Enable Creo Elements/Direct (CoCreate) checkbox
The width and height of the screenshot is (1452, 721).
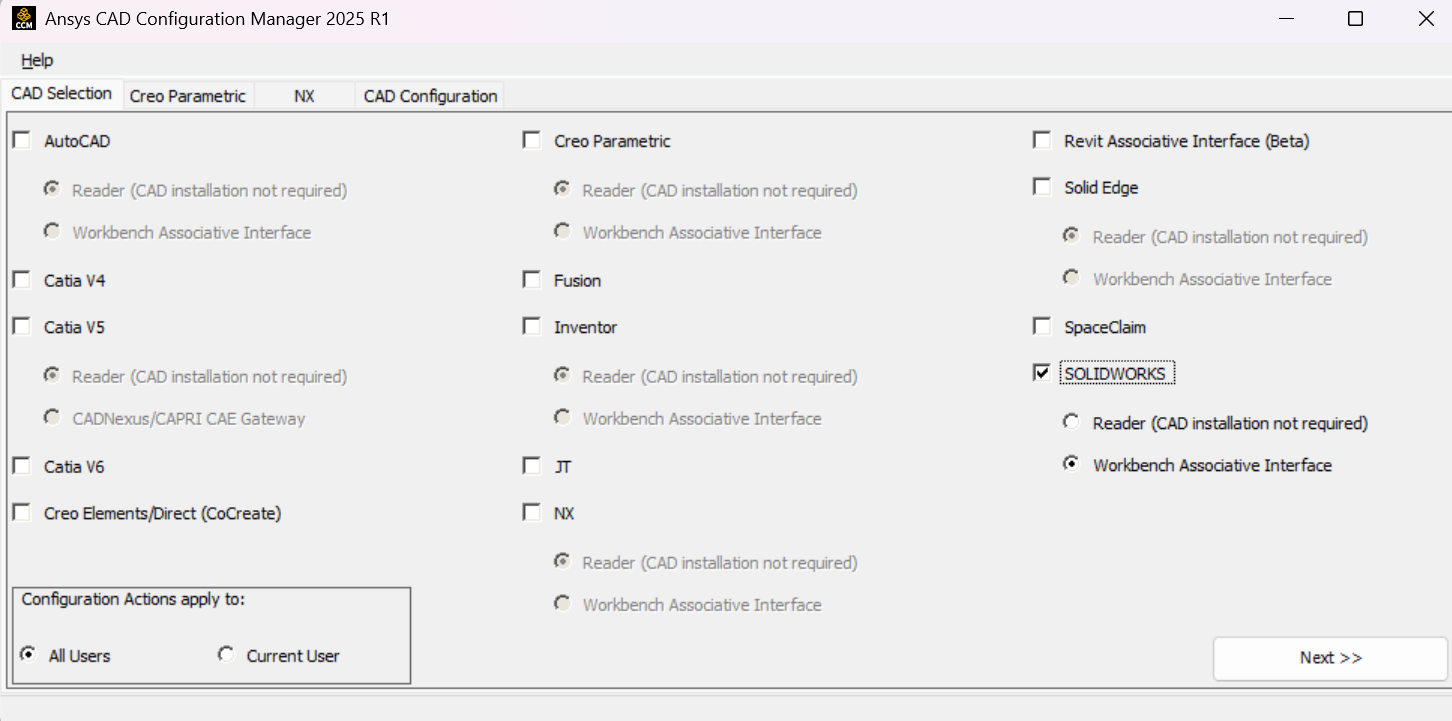coord(22,513)
